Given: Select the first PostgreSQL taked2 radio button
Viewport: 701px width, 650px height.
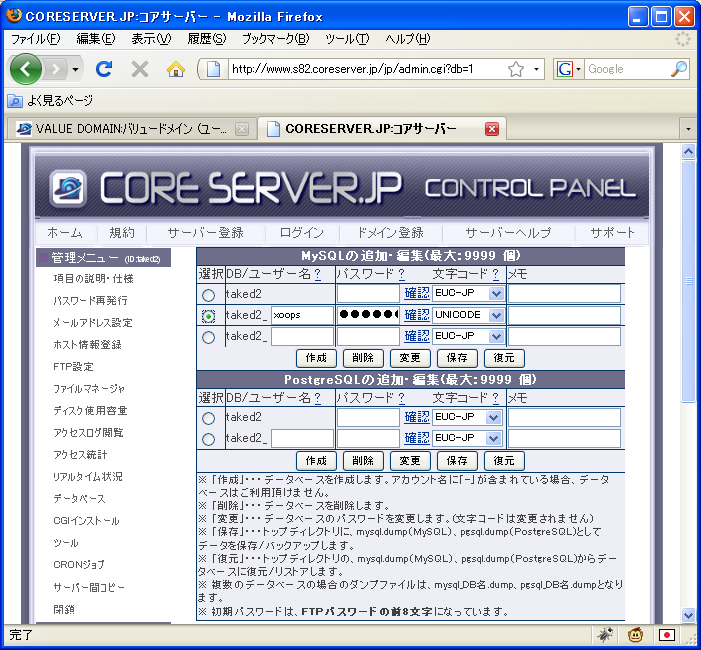Looking at the screenshot, I should click(x=208, y=418).
